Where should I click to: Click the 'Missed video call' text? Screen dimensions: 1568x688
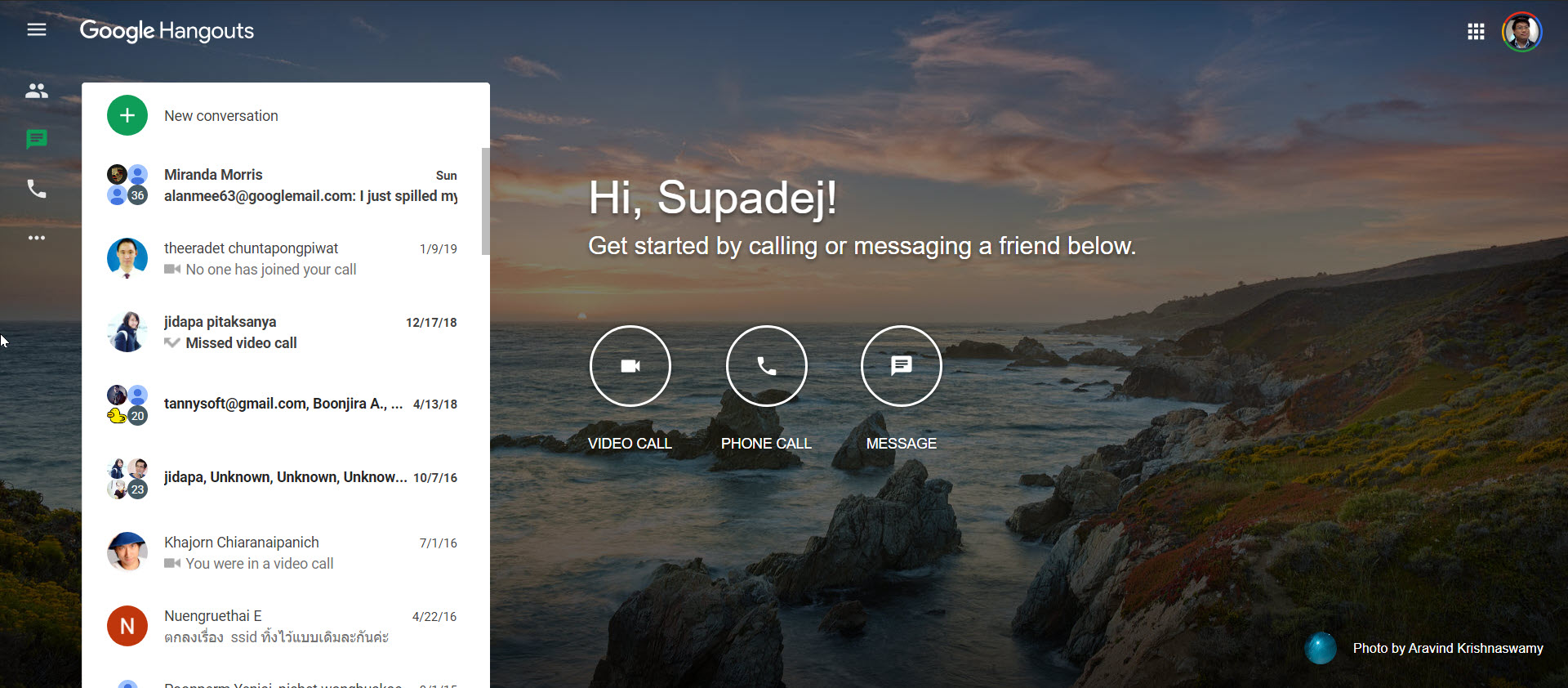click(x=241, y=343)
